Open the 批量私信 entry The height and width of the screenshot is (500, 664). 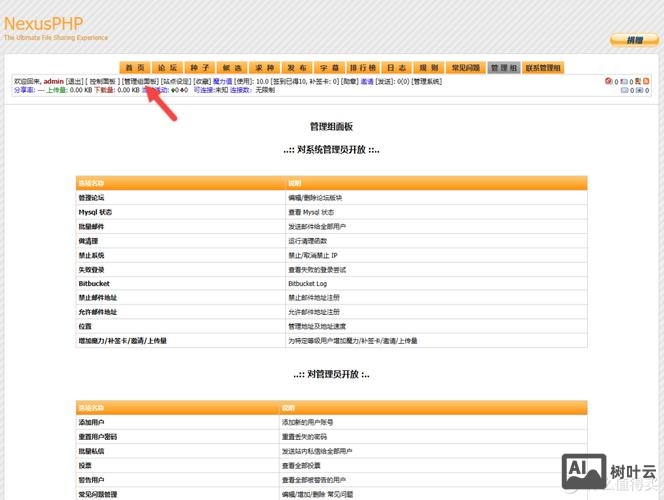point(91,451)
